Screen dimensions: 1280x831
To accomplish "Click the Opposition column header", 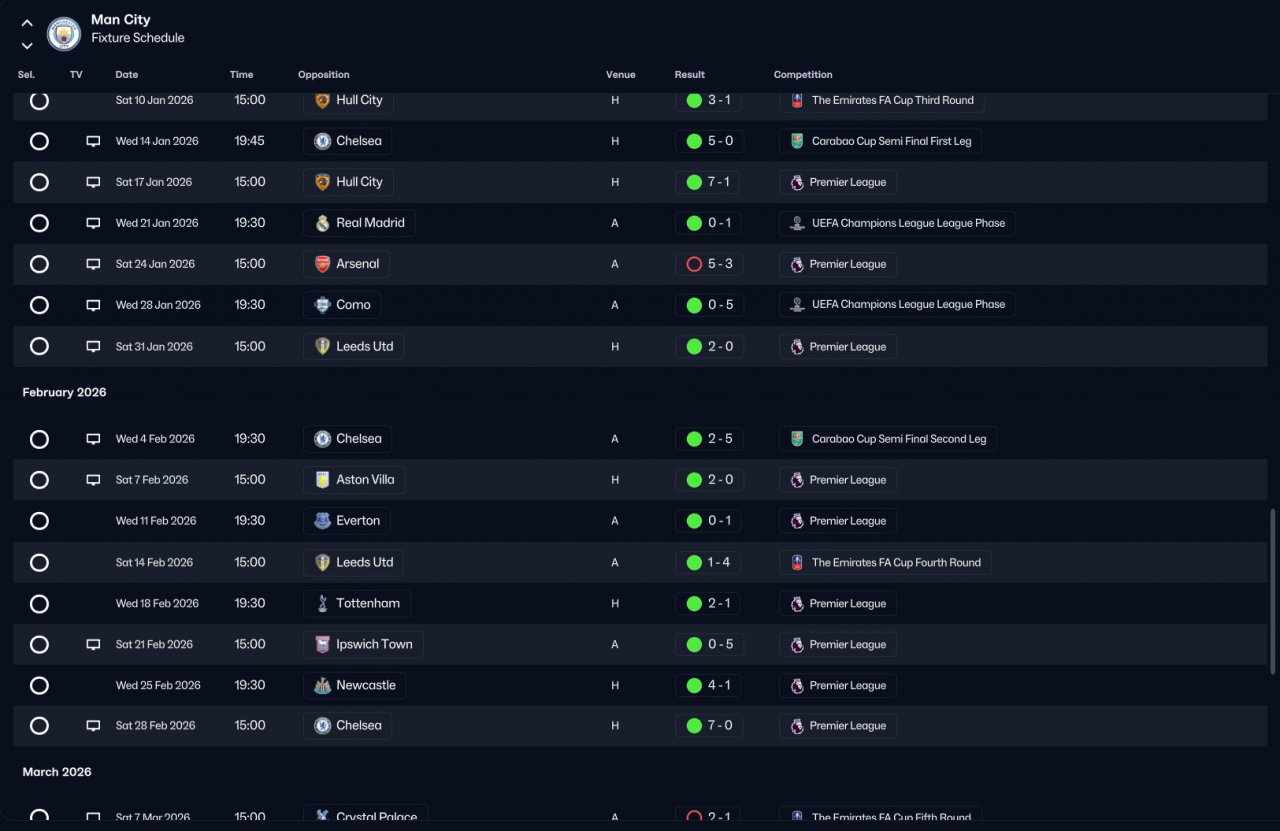I will [324, 75].
